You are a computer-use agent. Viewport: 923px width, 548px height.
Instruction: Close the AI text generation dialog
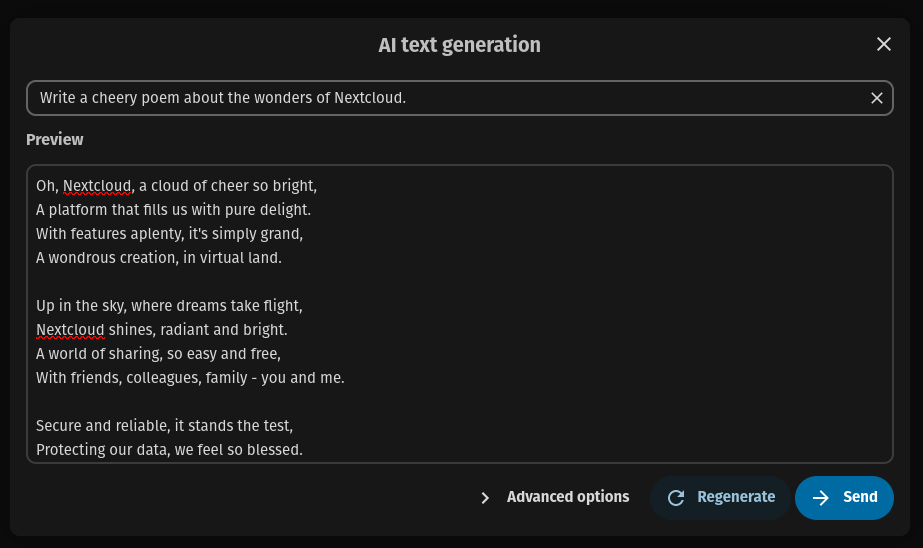(x=883, y=44)
